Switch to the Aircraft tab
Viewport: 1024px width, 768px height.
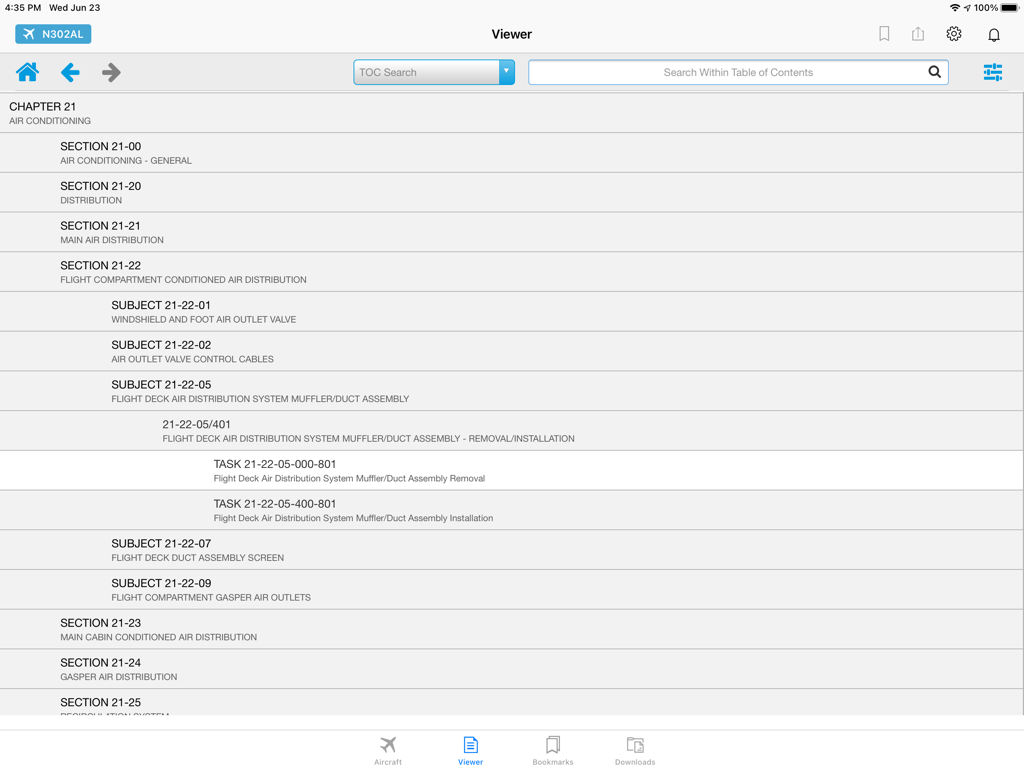(x=388, y=750)
